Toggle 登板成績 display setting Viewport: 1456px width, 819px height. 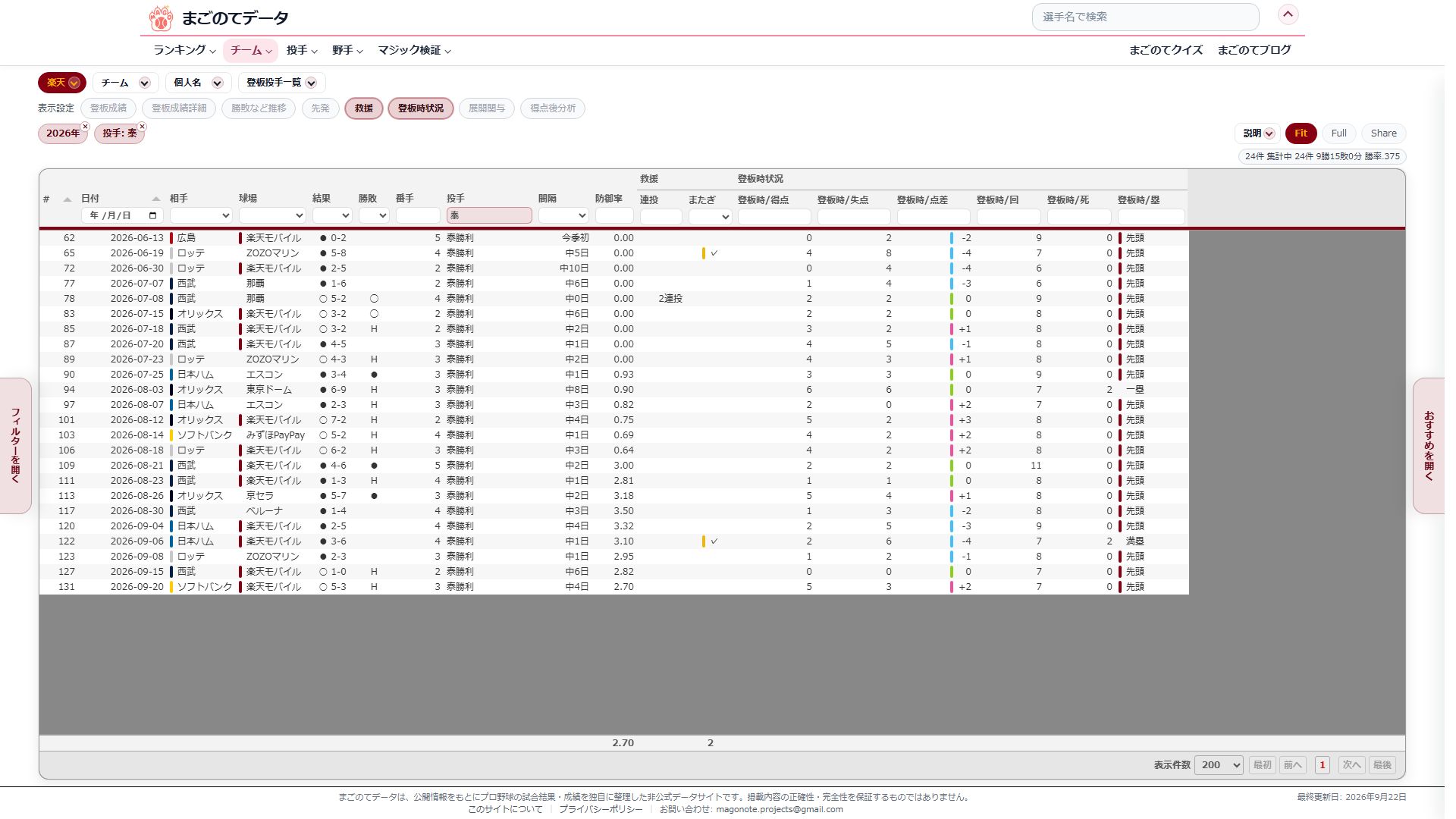tap(108, 108)
